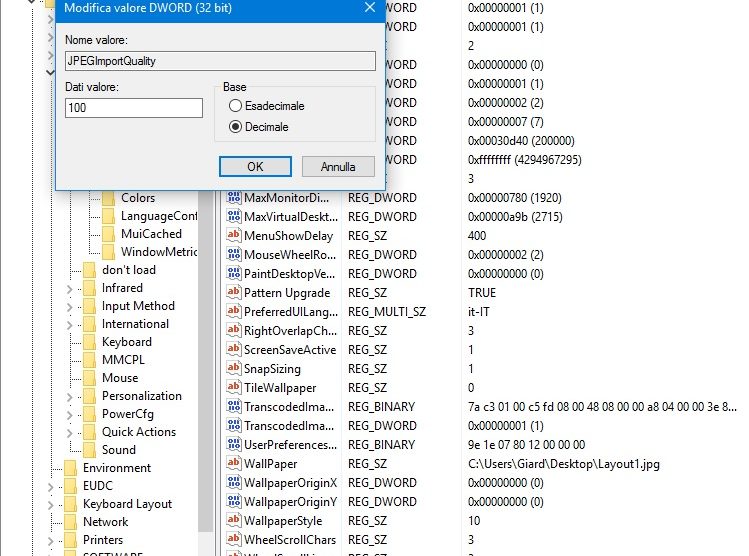Expand the Quick Actions key
This screenshot has width=749, height=556.
tap(70, 433)
